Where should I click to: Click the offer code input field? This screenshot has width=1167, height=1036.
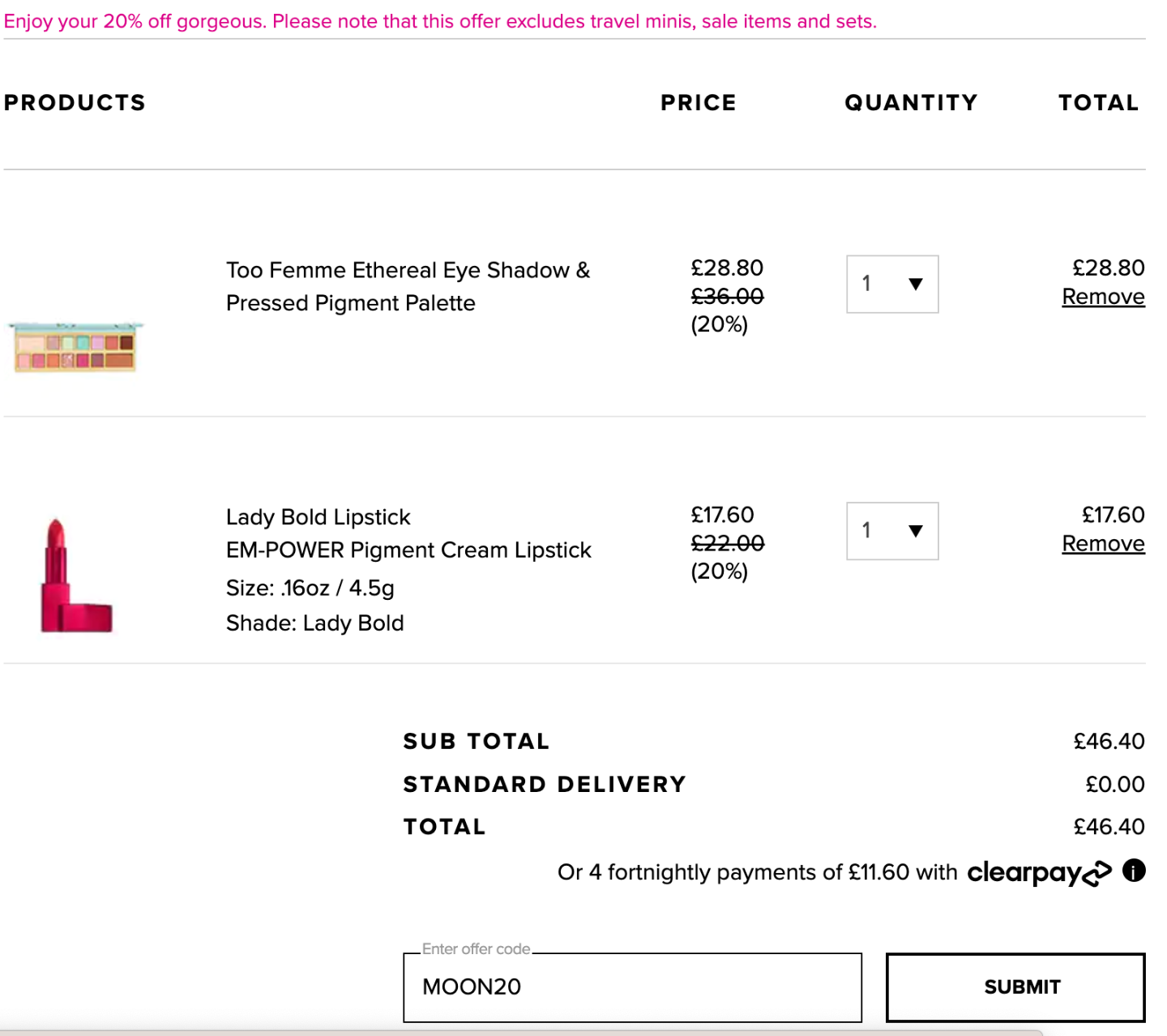coord(632,987)
